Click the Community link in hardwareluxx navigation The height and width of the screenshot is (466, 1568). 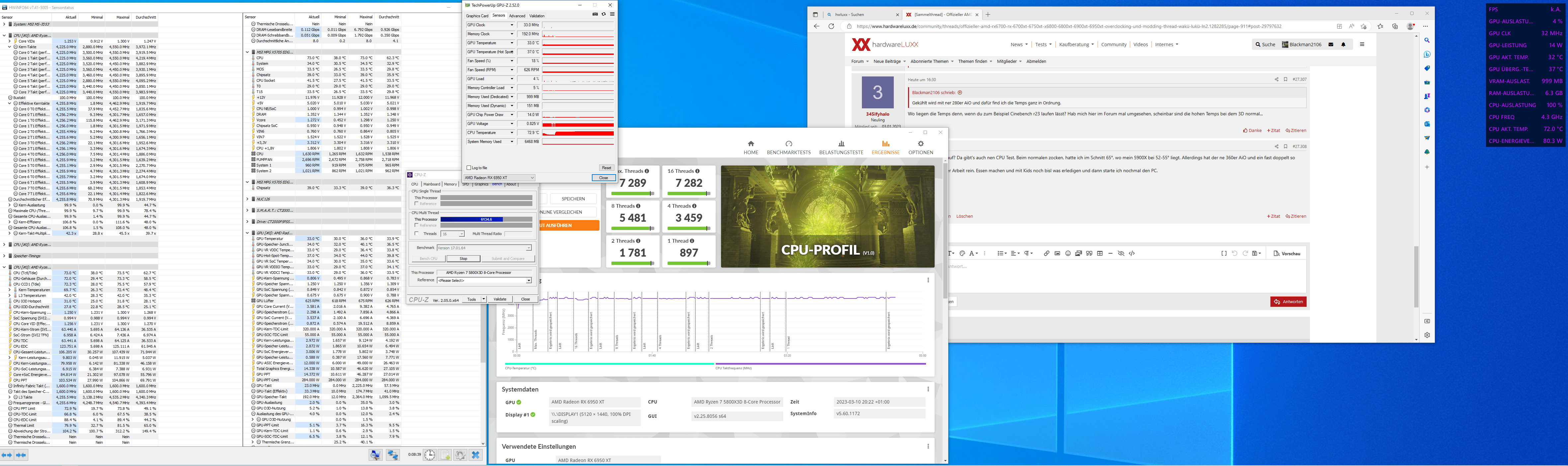1114,45
